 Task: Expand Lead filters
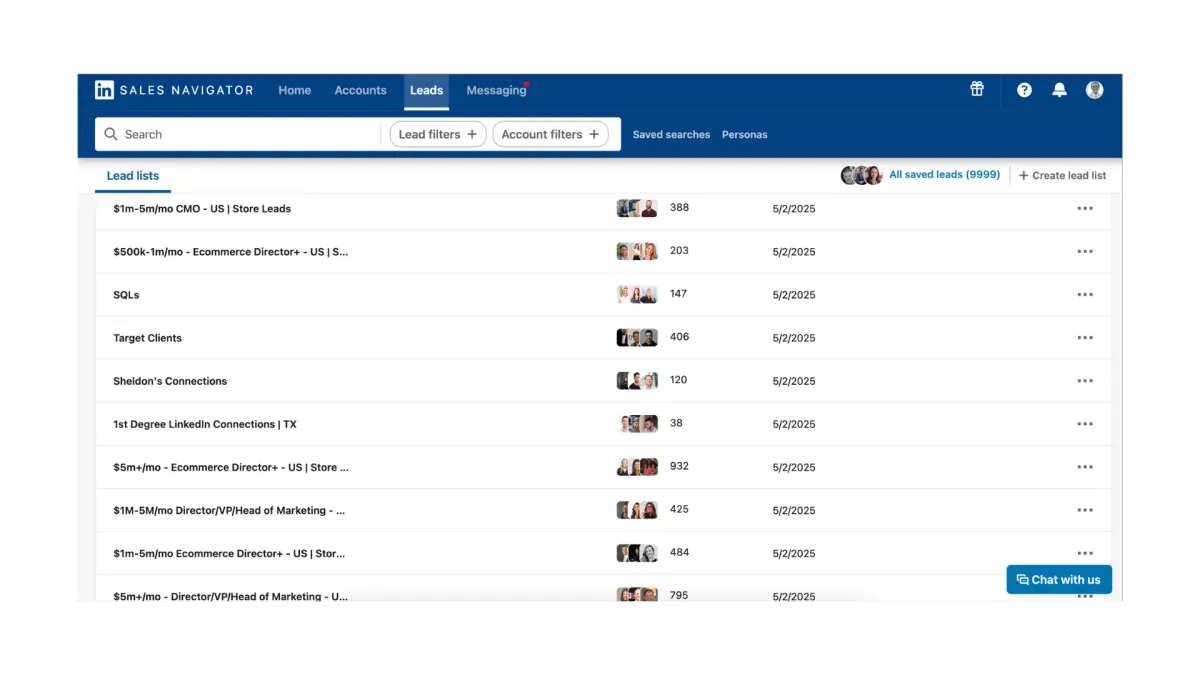[x=438, y=134]
